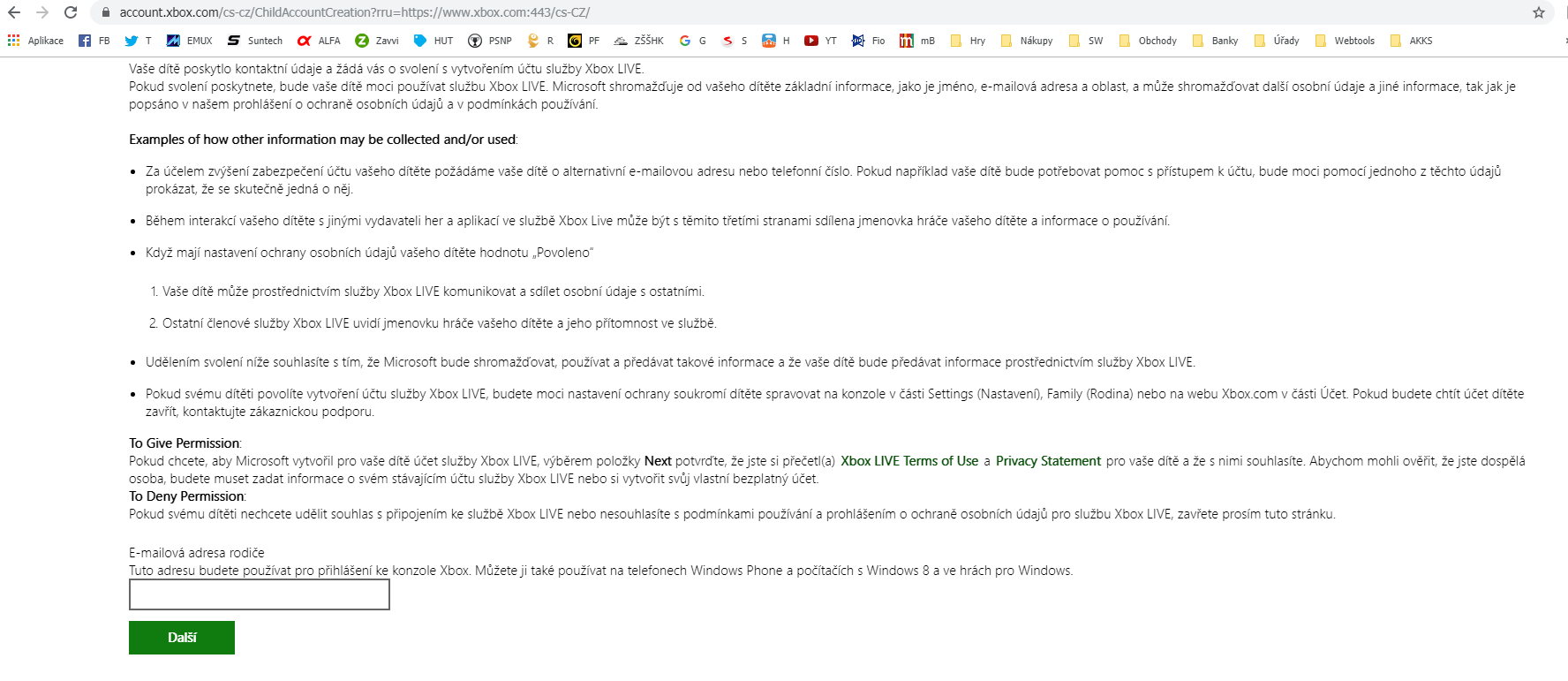The image size is (1568, 681).
Task: Click the 'To Give Permission' heading text
Action: [x=185, y=443]
